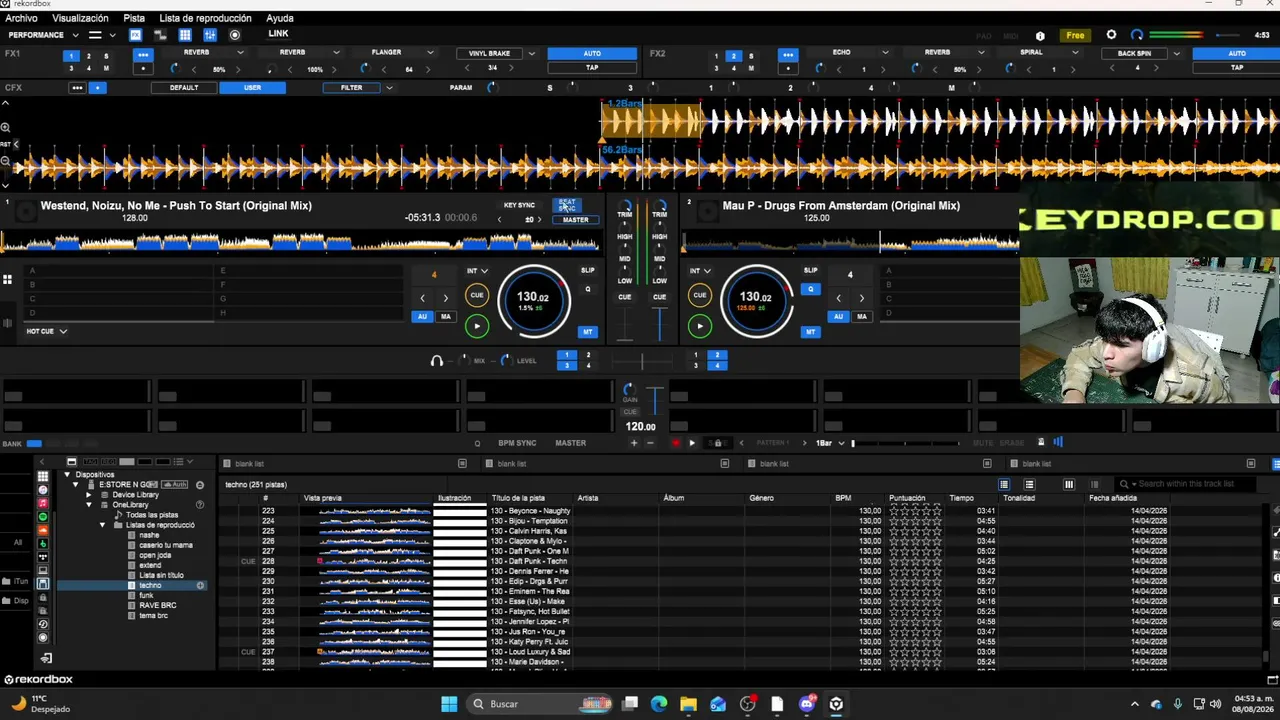
Task: Open FX1 options ellipsis button
Action: click(143, 54)
